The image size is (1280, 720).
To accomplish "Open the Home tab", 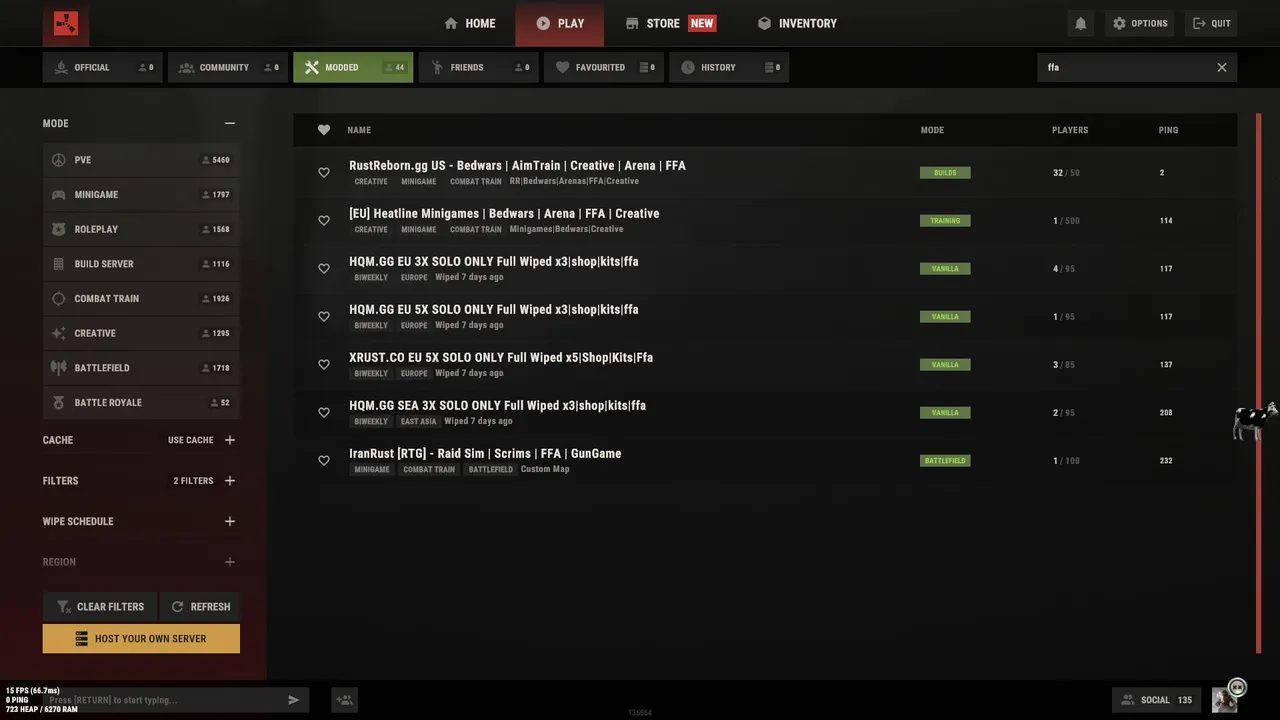I will pyautogui.click(x=470, y=23).
